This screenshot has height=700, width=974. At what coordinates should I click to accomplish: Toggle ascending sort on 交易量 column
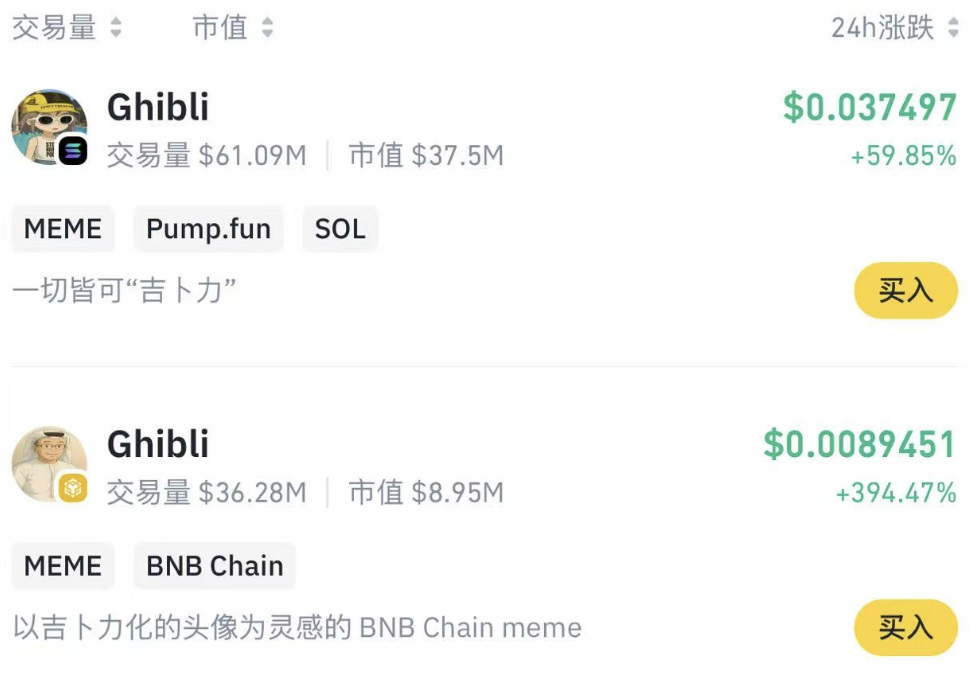point(114,27)
